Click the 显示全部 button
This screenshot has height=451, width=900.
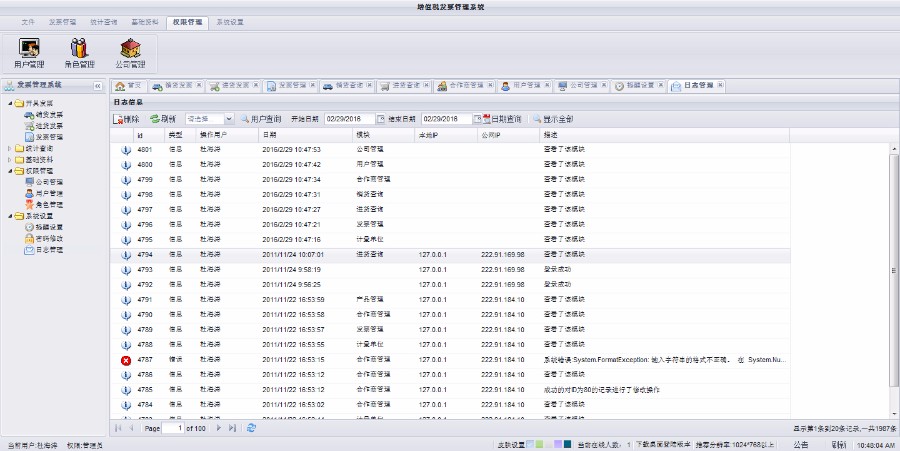pos(553,118)
